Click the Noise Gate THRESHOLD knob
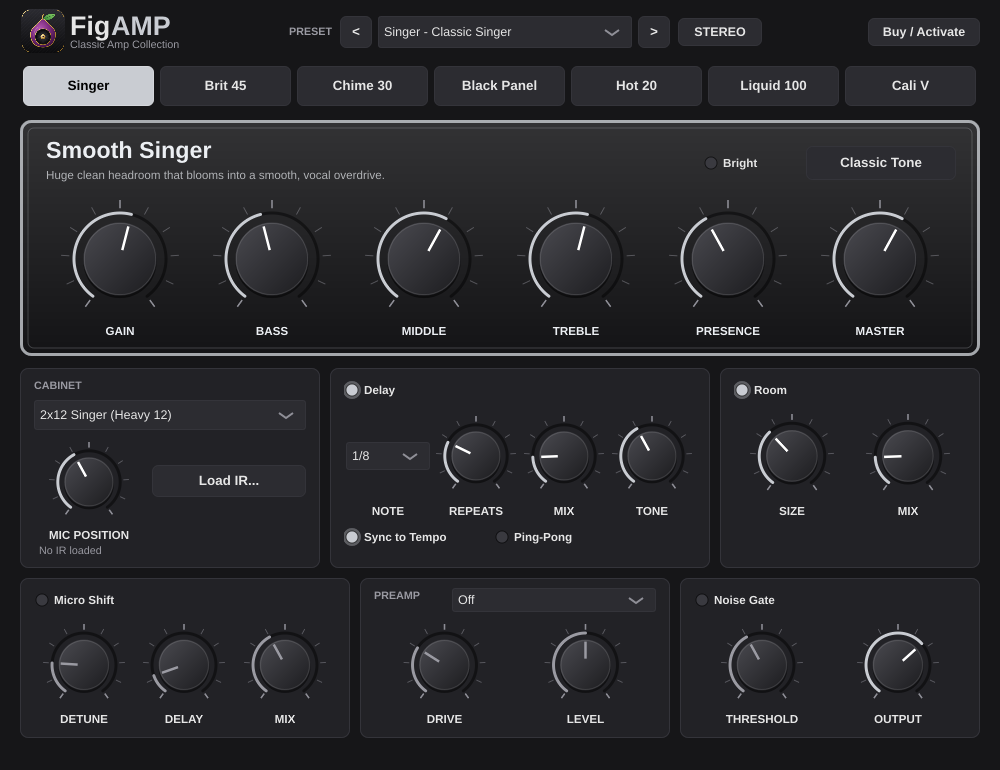The height and width of the screenshot is (770, 1000). (x=761, y=665)
